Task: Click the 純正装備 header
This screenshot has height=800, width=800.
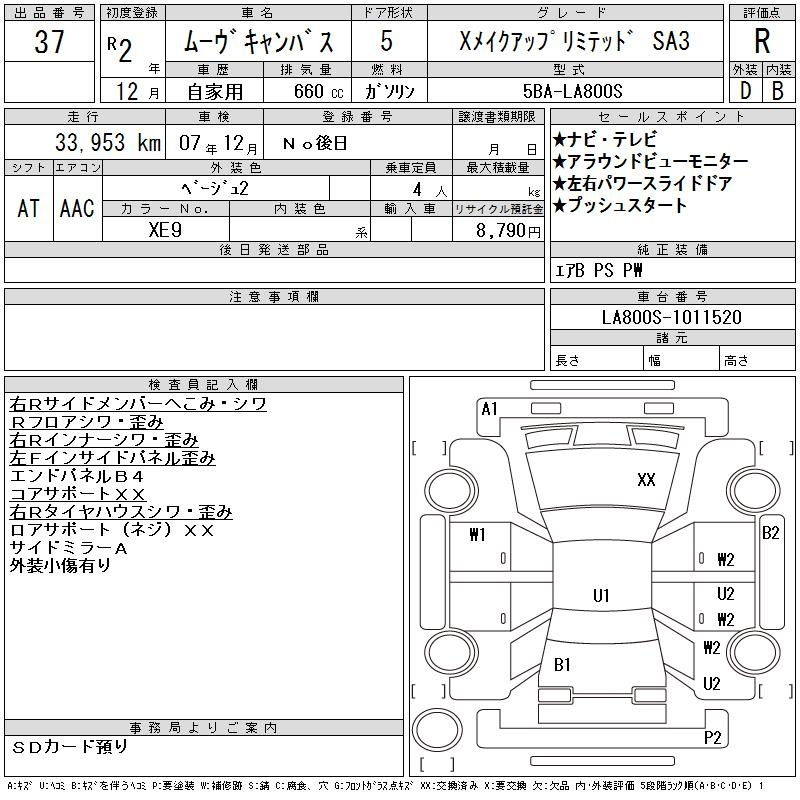Action: 672,250
